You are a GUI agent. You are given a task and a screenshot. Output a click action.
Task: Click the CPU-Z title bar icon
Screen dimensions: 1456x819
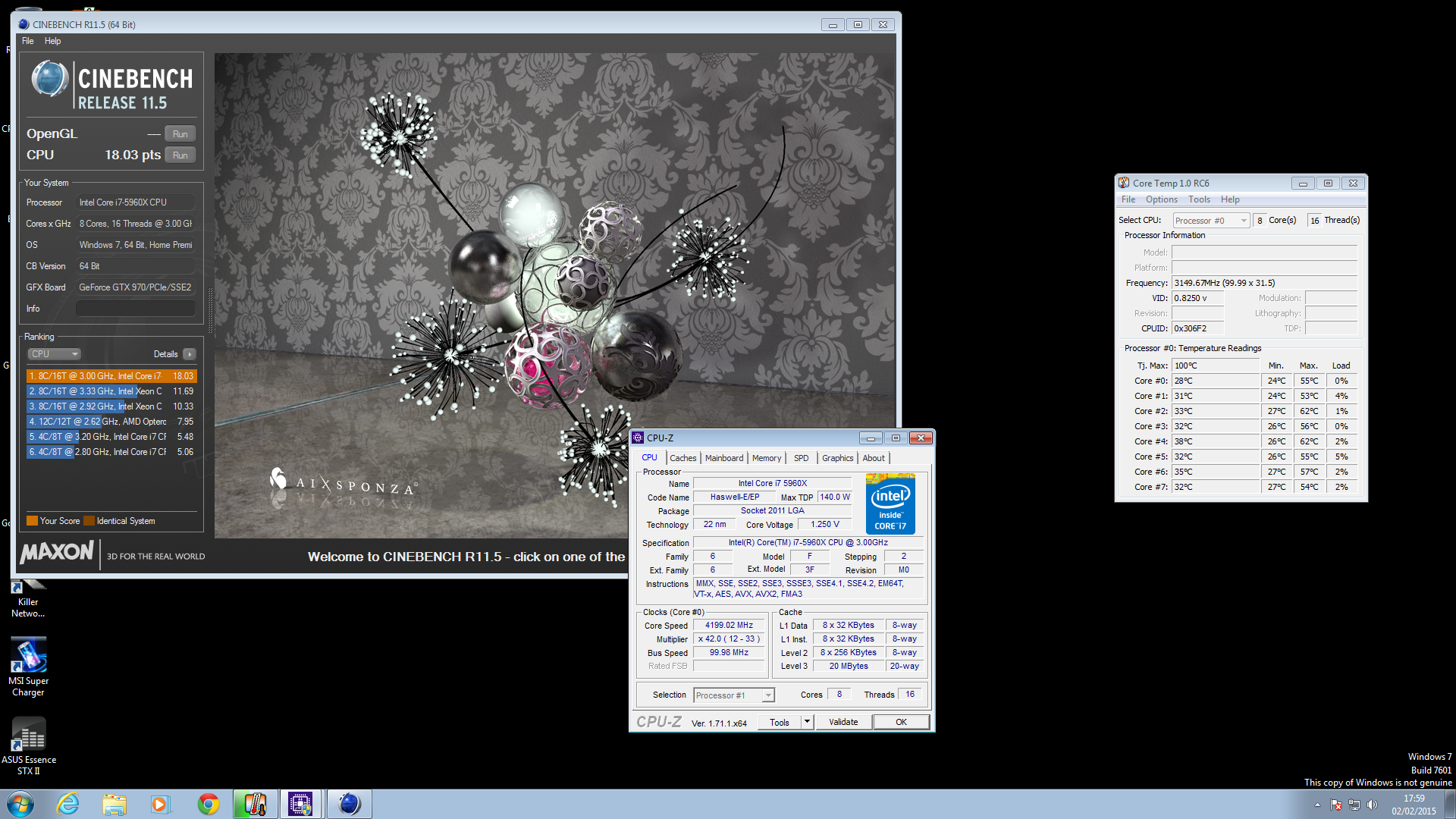[x=638, y=438]
